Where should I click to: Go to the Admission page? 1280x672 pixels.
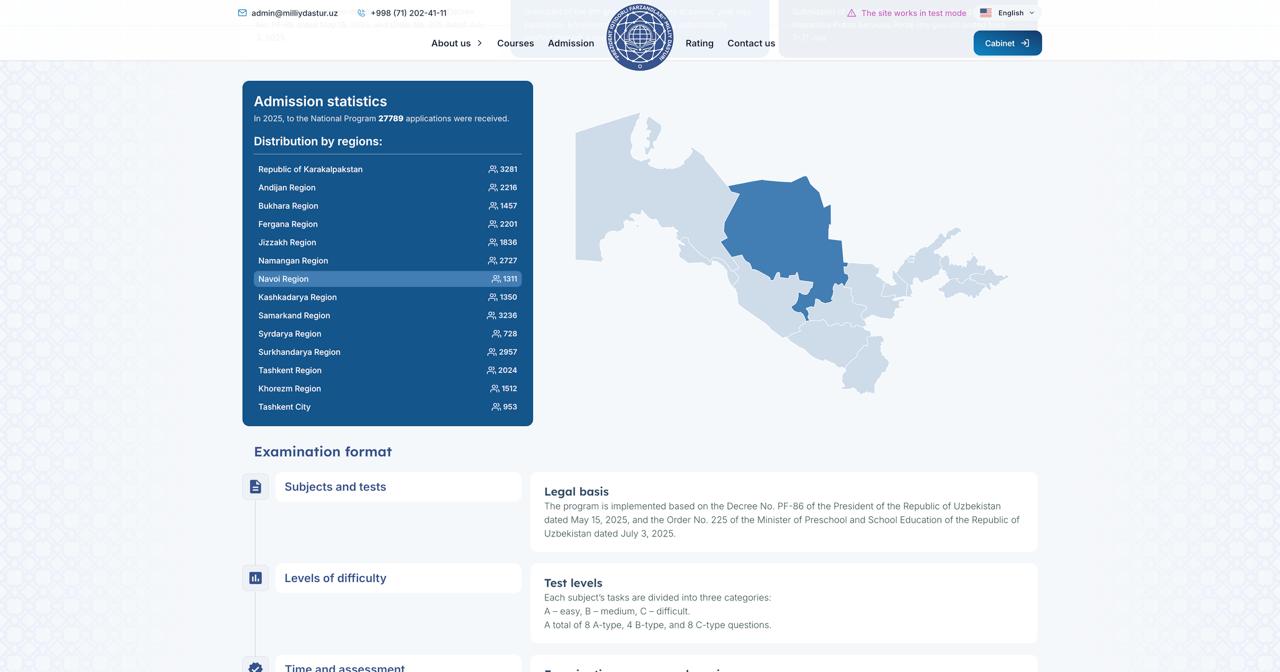pyautogui.click(x=571, y=43)
